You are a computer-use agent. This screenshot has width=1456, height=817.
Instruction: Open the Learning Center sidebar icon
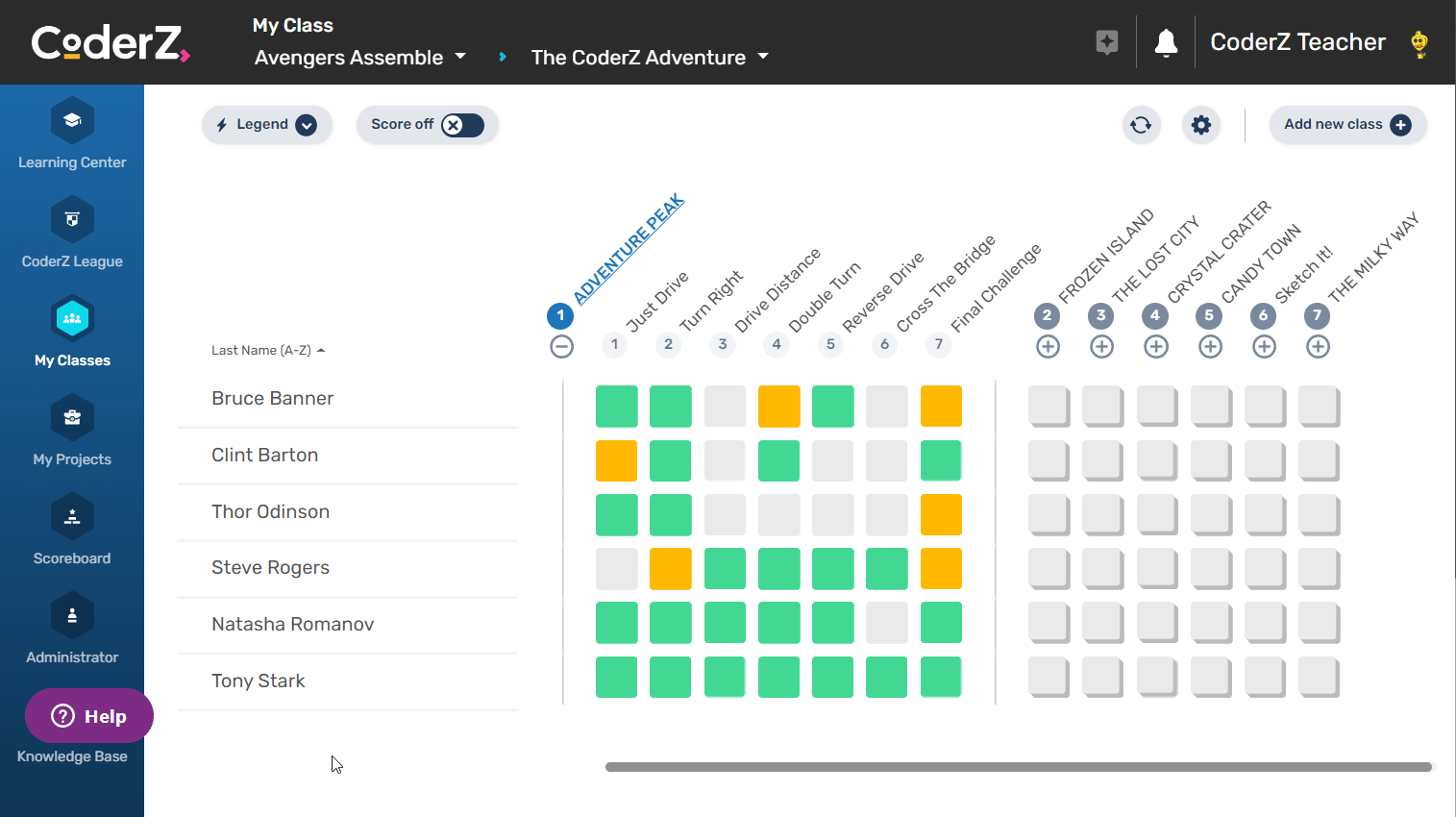tap(72, 121)
